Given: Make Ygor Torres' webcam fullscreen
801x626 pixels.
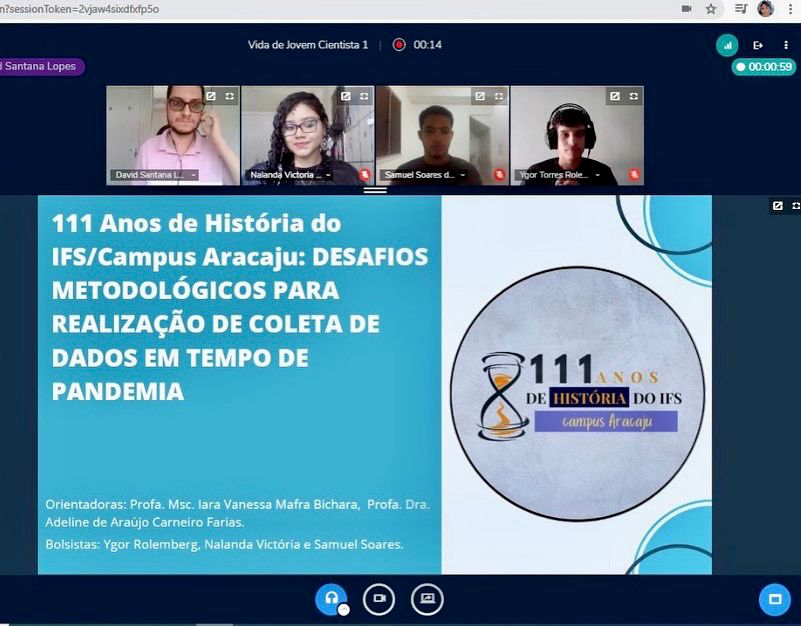Looking at the screenshot, I should coord(634,96).
